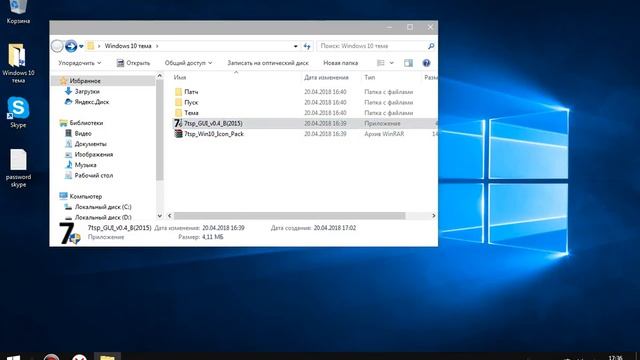Image resolution: width=640 pixels, height=360 pixels.
Task: Toggle the preview pane icon
Action: click(x=408, y=63)
